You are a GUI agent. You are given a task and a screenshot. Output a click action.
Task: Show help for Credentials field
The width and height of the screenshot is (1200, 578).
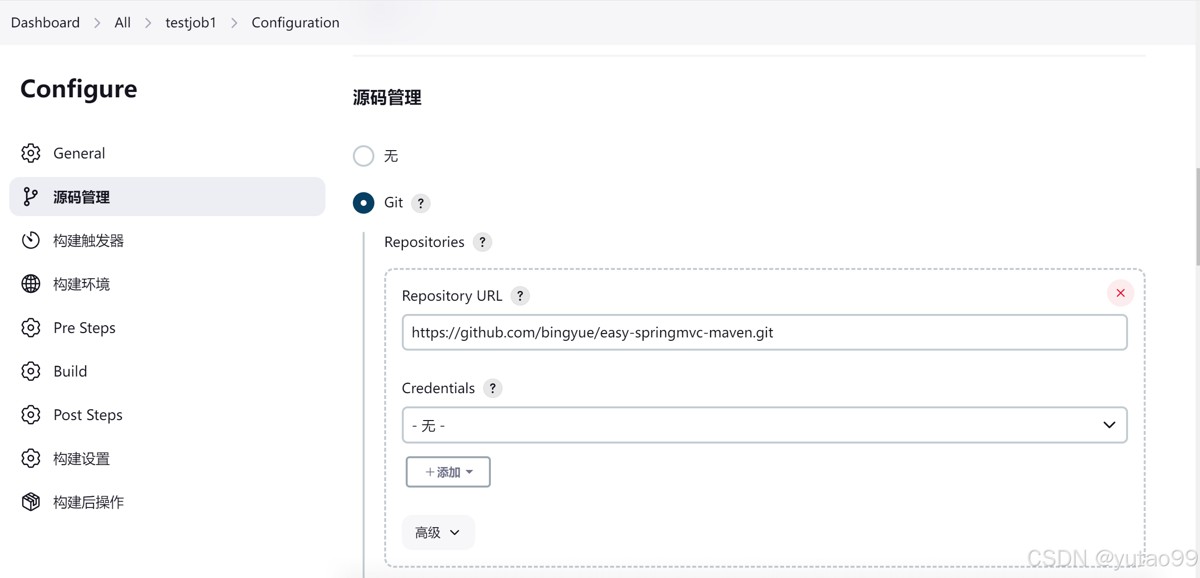tap(492, 388)
